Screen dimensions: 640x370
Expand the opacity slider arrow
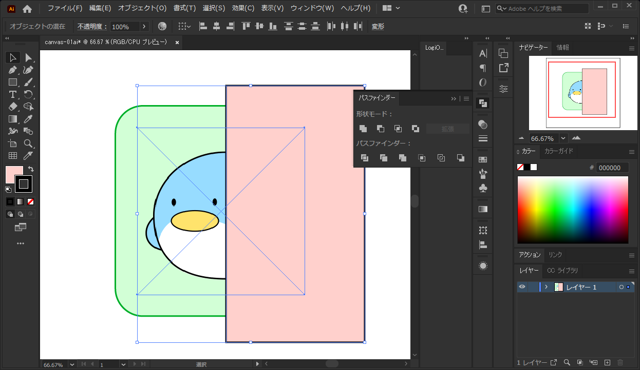tap(144, 27)
